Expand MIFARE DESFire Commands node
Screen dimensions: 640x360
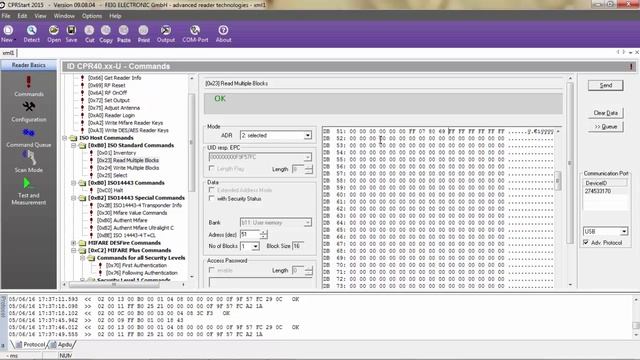[x=73, y=243]
